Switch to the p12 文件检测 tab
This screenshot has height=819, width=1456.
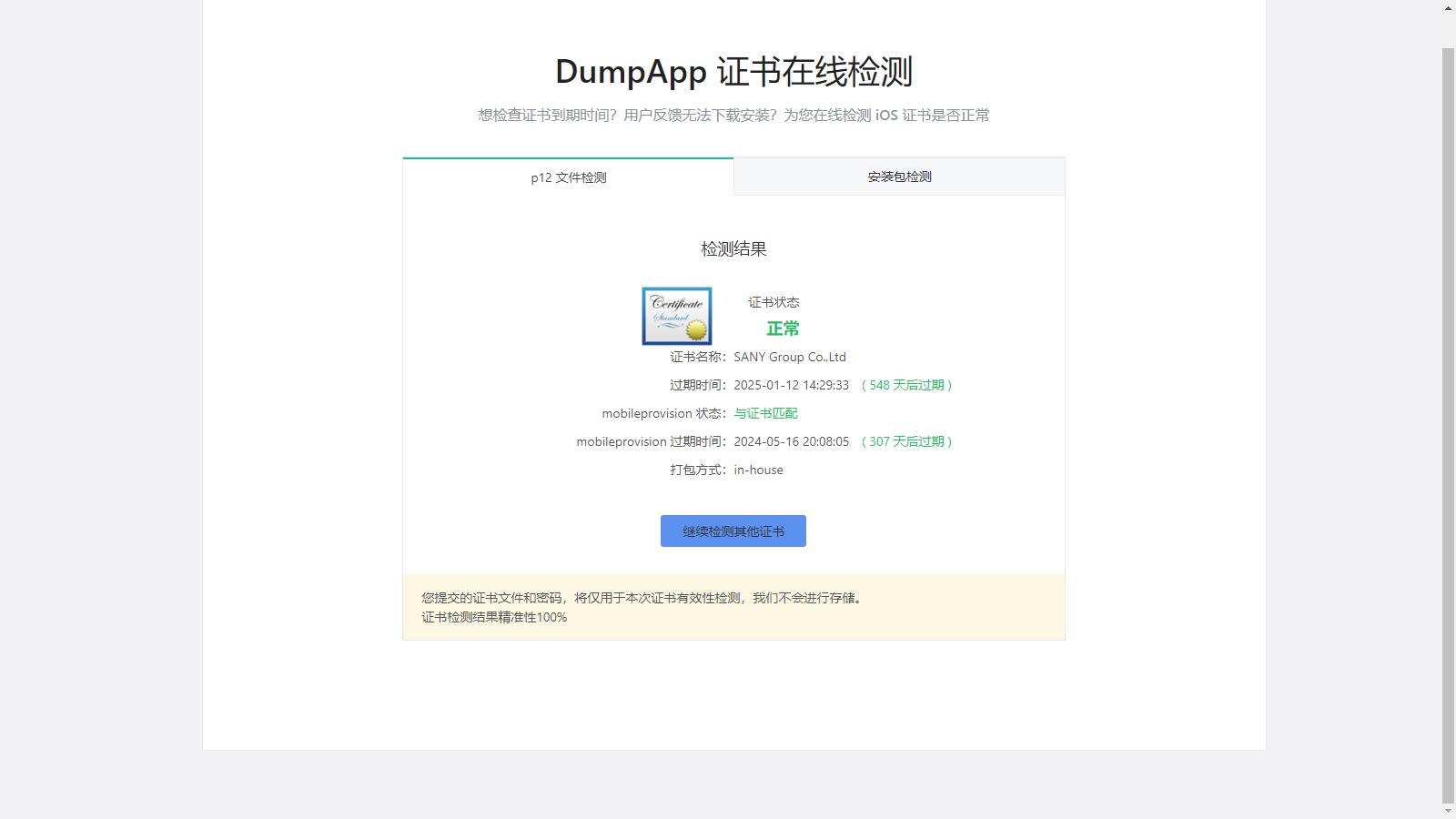pyautogui.click(x=568, y=177)
